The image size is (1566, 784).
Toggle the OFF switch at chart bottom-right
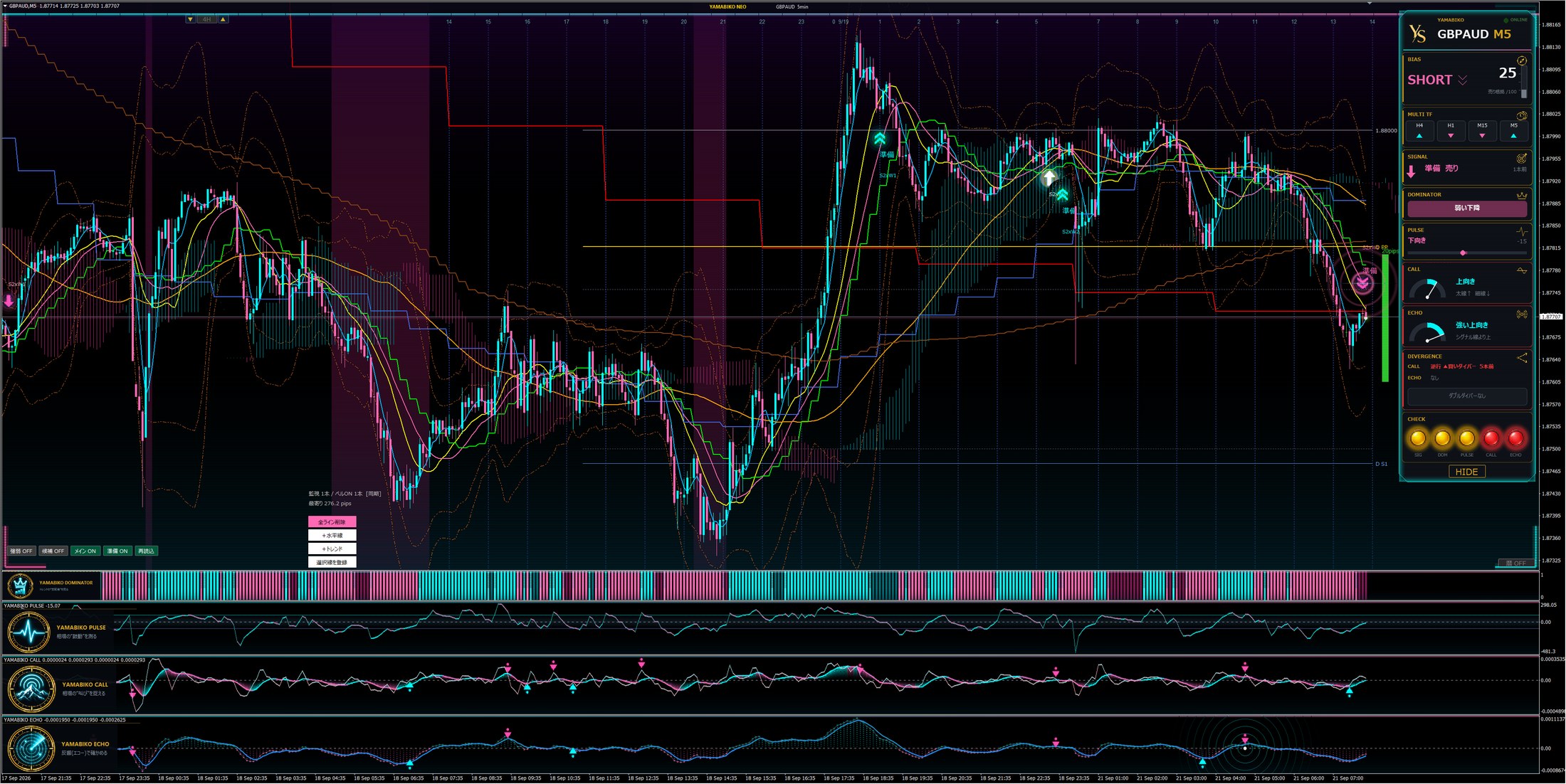pos(1515,563)
